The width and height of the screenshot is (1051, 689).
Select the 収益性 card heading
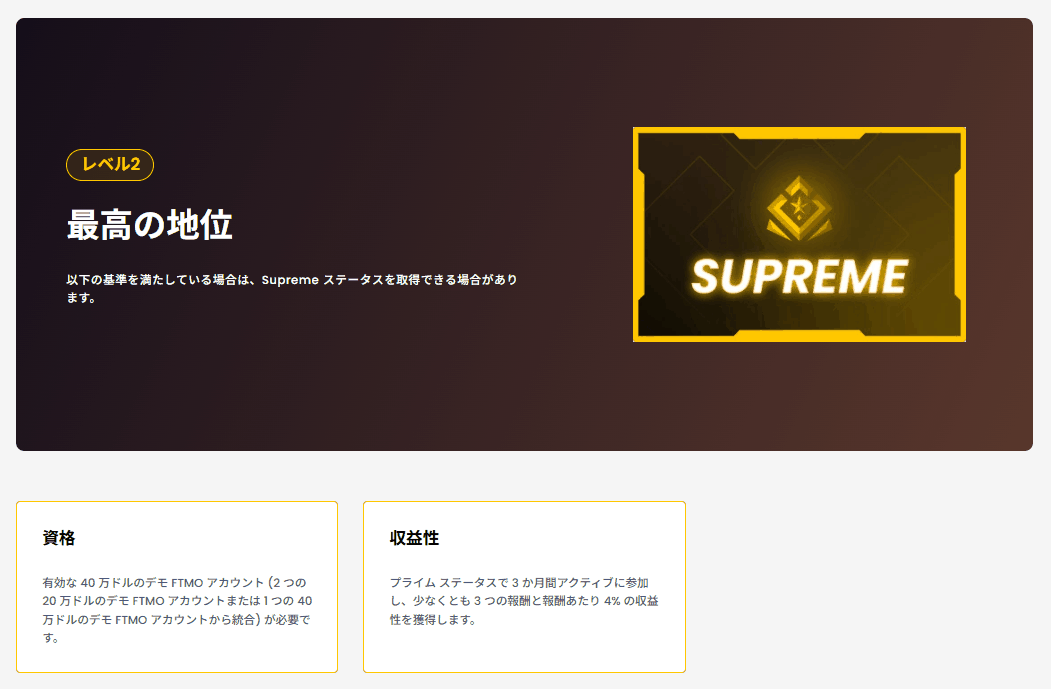(x=414, y=538)
